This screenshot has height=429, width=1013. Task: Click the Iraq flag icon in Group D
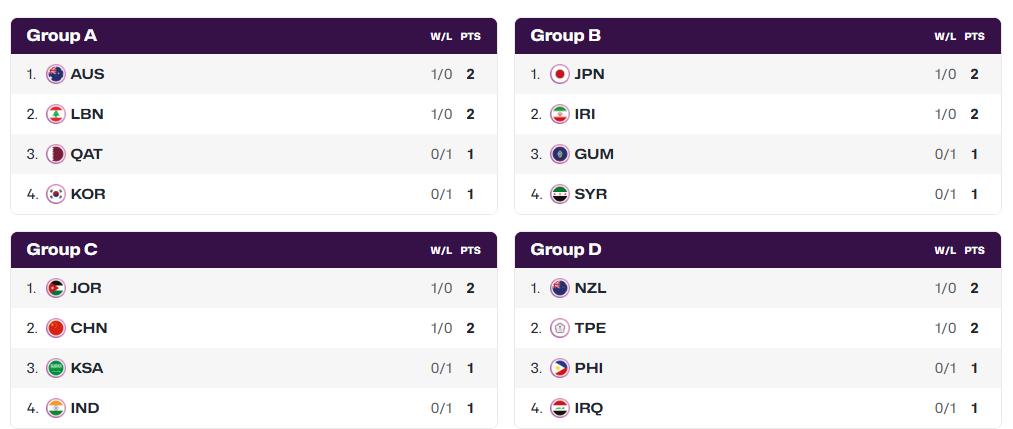pyautogui.click(x=560, y=408)
